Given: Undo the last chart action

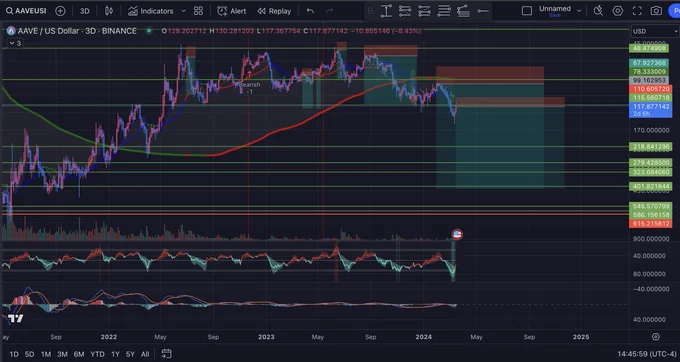Looking at the screenshot, I should click(310, 11).
